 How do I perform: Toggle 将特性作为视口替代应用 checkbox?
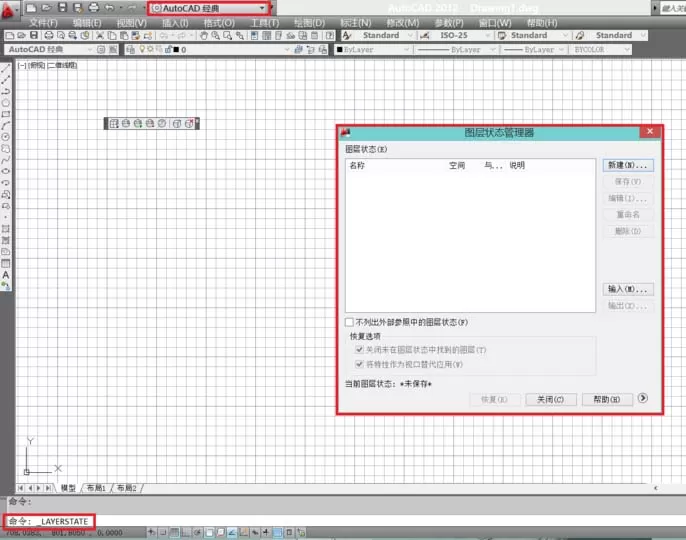(x=359, y=364)
